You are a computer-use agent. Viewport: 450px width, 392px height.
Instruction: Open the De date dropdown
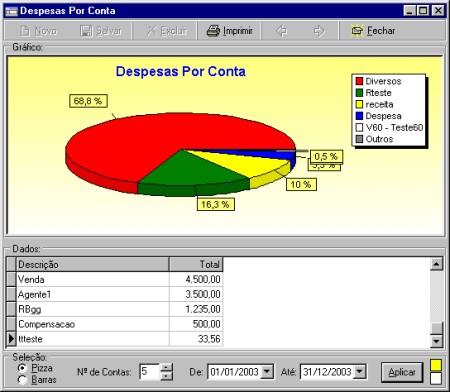[267, 372]
